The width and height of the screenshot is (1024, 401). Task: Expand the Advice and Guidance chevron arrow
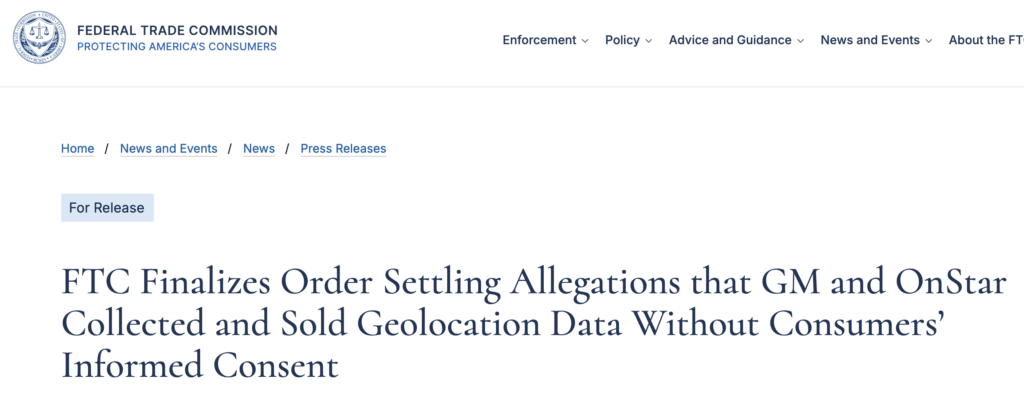[x=800, y=41]
